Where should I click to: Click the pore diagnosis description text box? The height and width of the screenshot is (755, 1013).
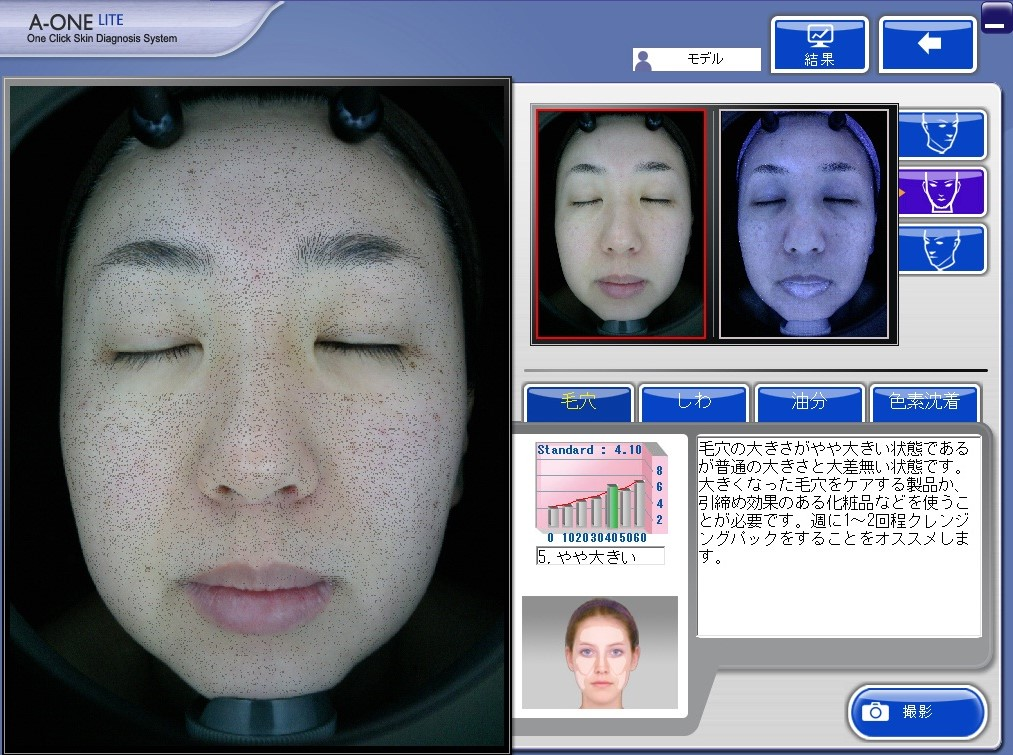click(839, 536)
